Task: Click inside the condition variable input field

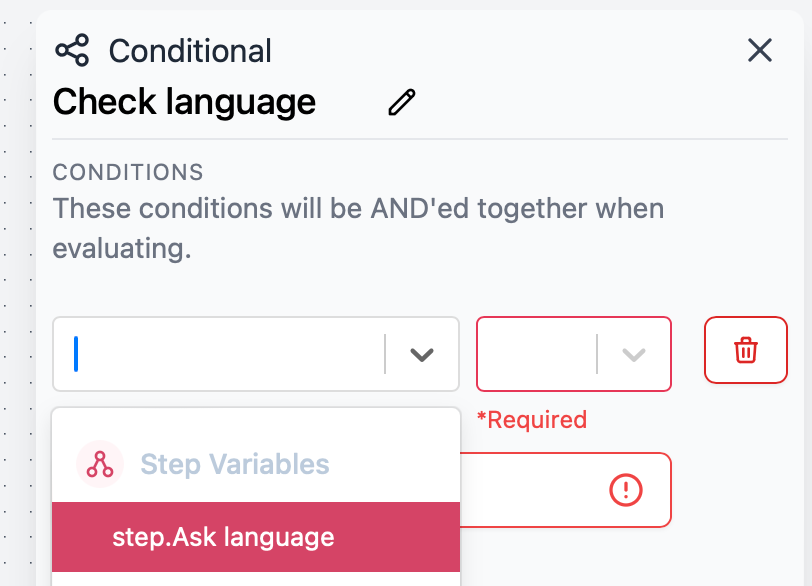Action: (x=220, y=353)
